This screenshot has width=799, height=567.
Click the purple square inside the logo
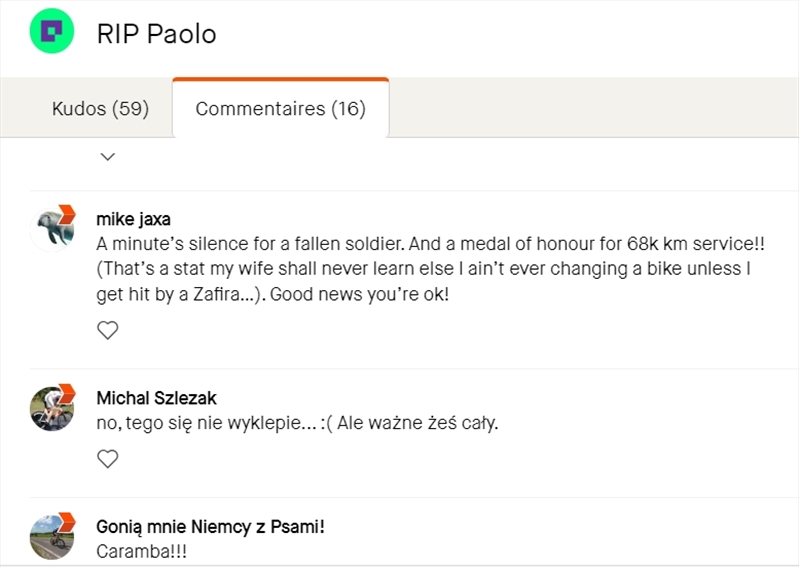point(53,32)
